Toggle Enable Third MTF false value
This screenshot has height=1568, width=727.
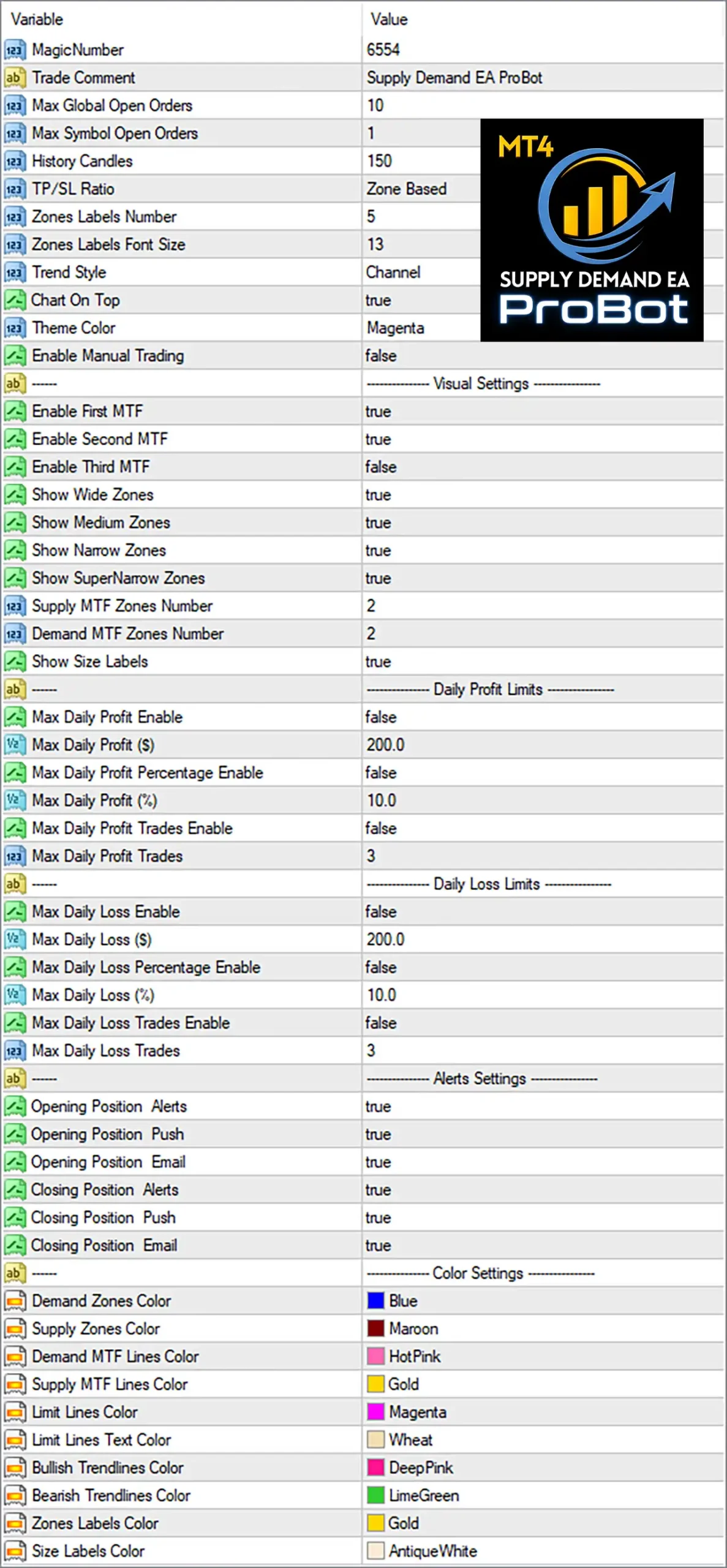381,467
